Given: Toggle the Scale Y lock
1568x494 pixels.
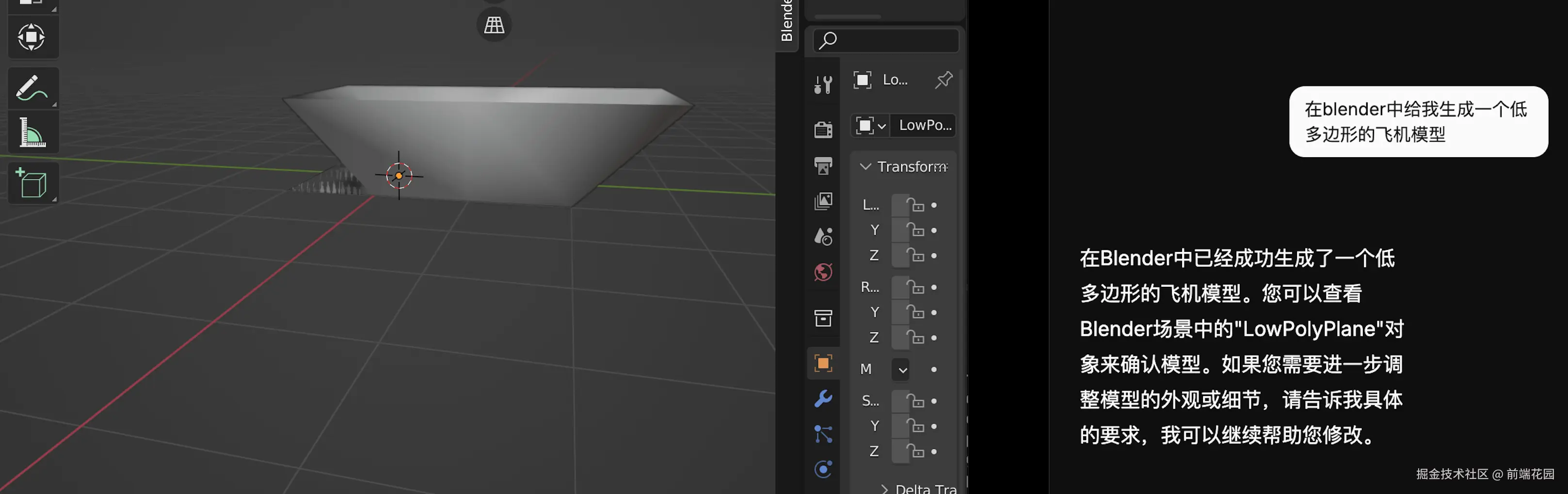Looking at the screenshot, I should (915, 427).
